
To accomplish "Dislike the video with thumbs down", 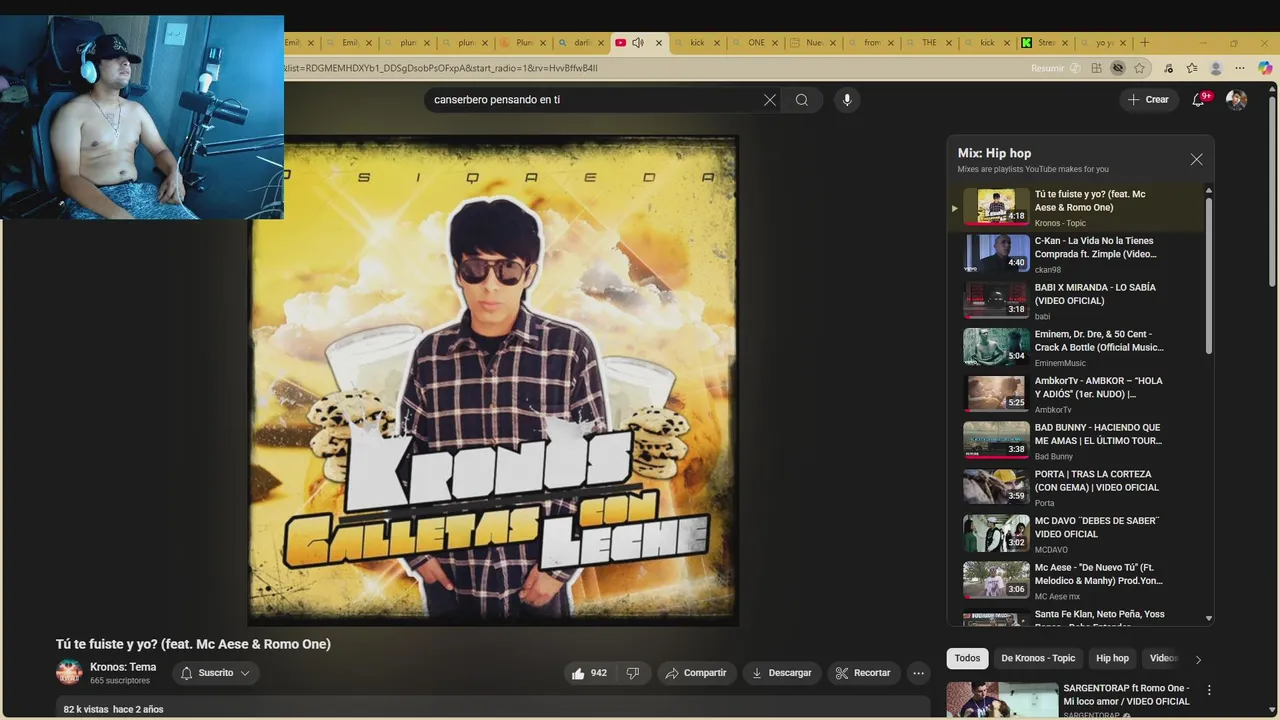I will point(632,673).
